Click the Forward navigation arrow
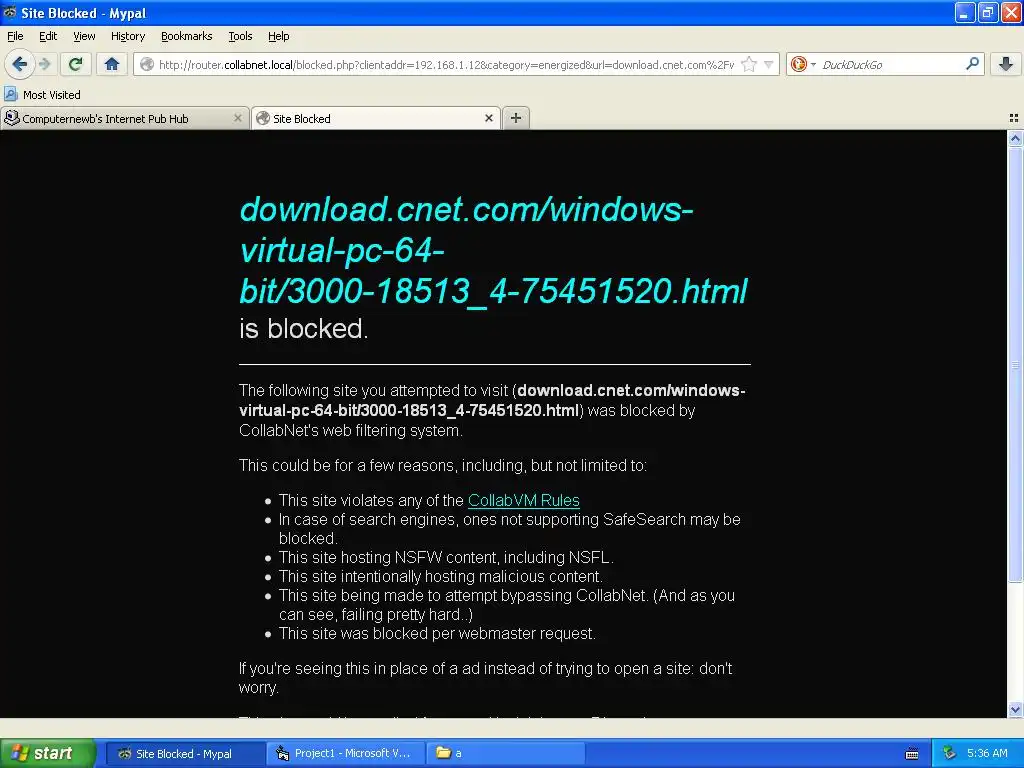 click(44, 64)
